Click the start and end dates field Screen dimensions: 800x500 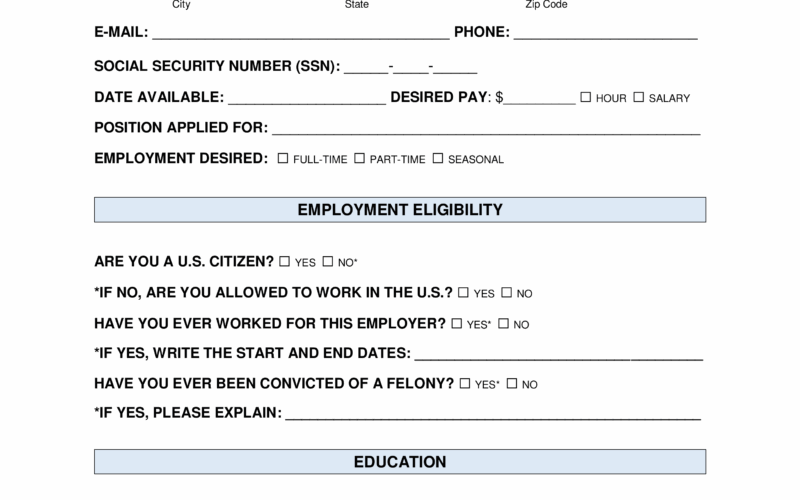click(x=558, y=354)
